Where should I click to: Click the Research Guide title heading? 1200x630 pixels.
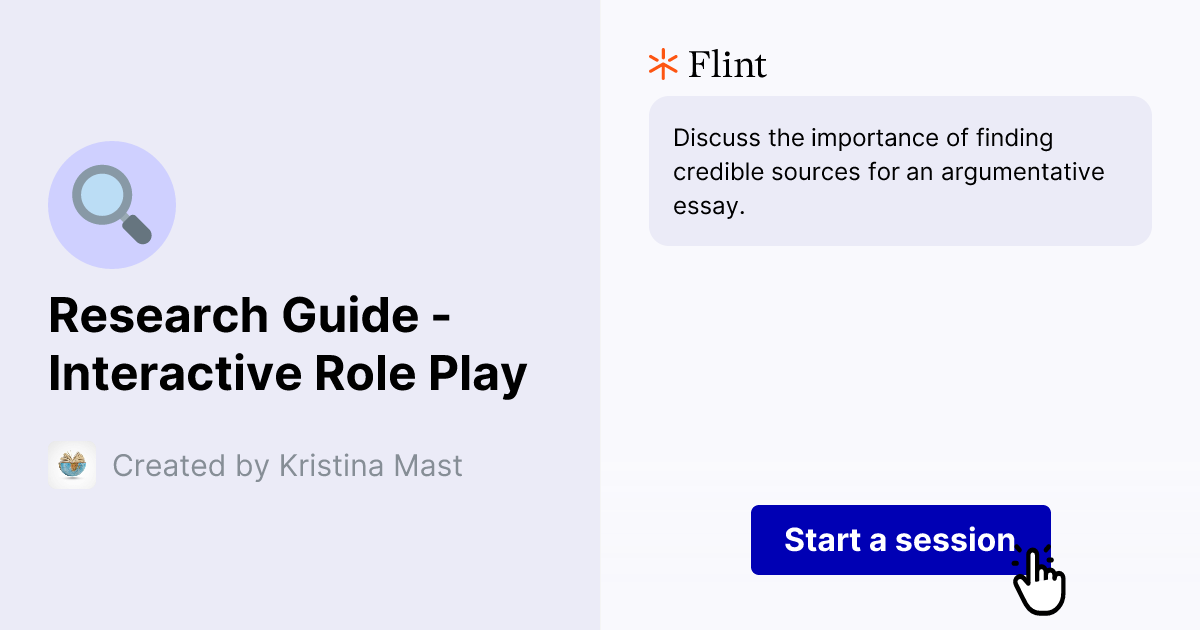coord(250,315)
